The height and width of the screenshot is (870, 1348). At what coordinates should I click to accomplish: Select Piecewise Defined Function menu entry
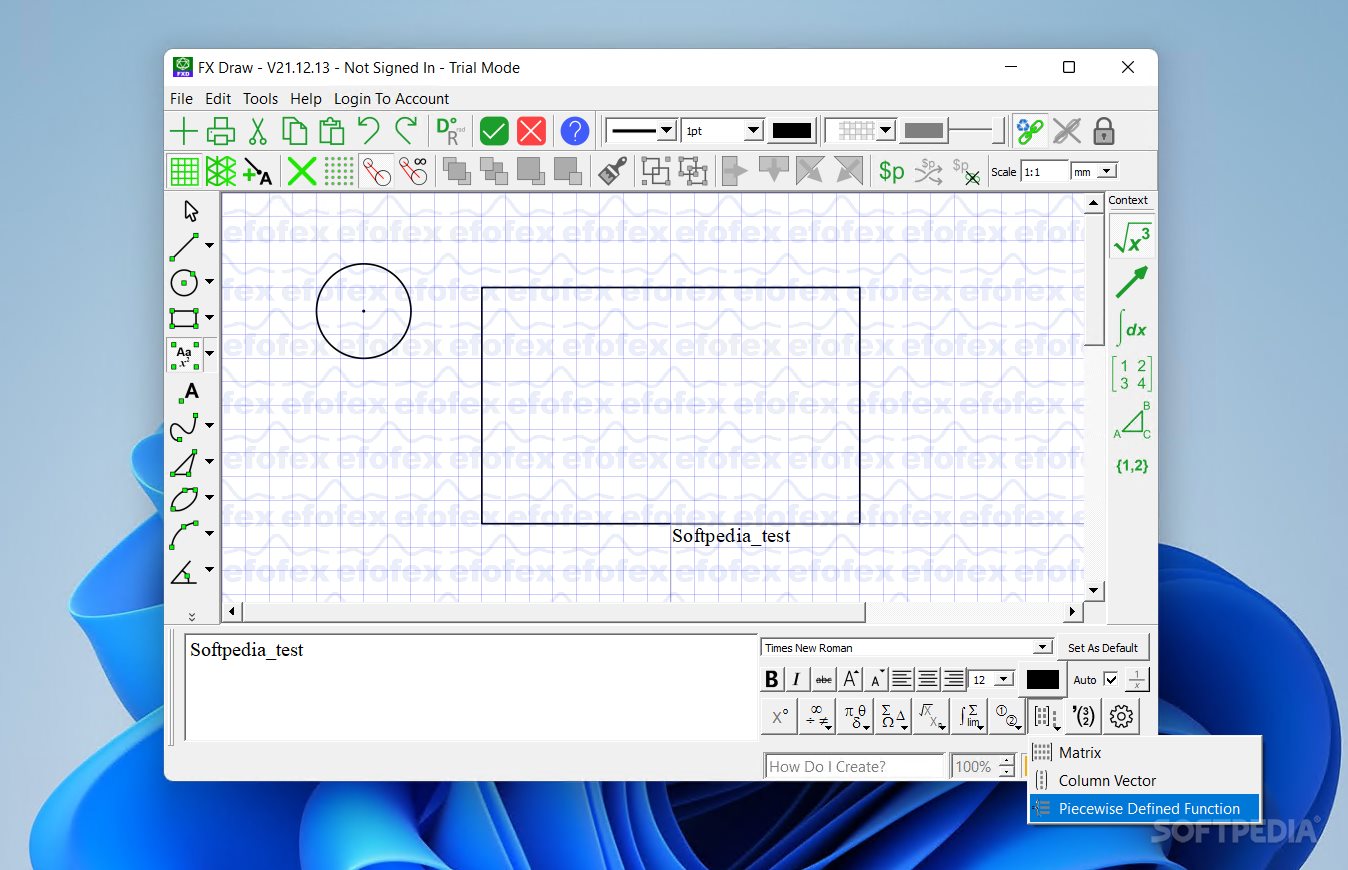1144,808
